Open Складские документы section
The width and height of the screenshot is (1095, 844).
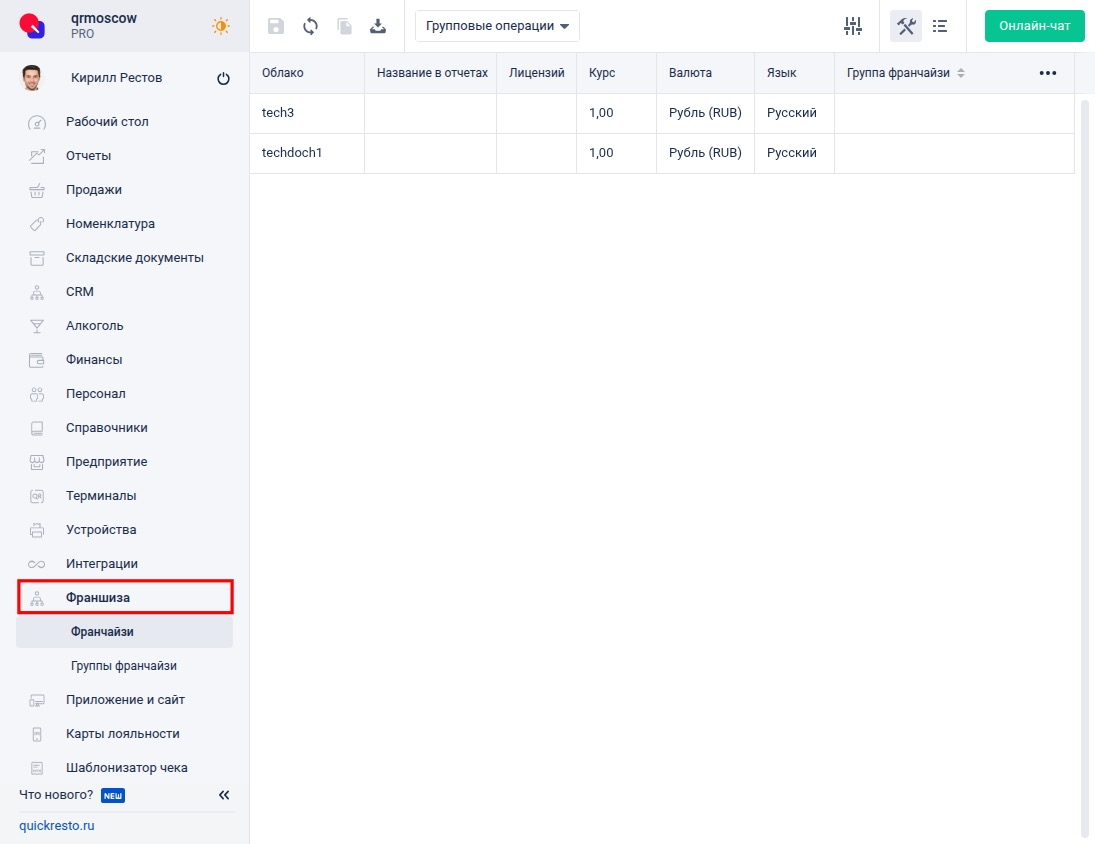click(x=124, y=258)
